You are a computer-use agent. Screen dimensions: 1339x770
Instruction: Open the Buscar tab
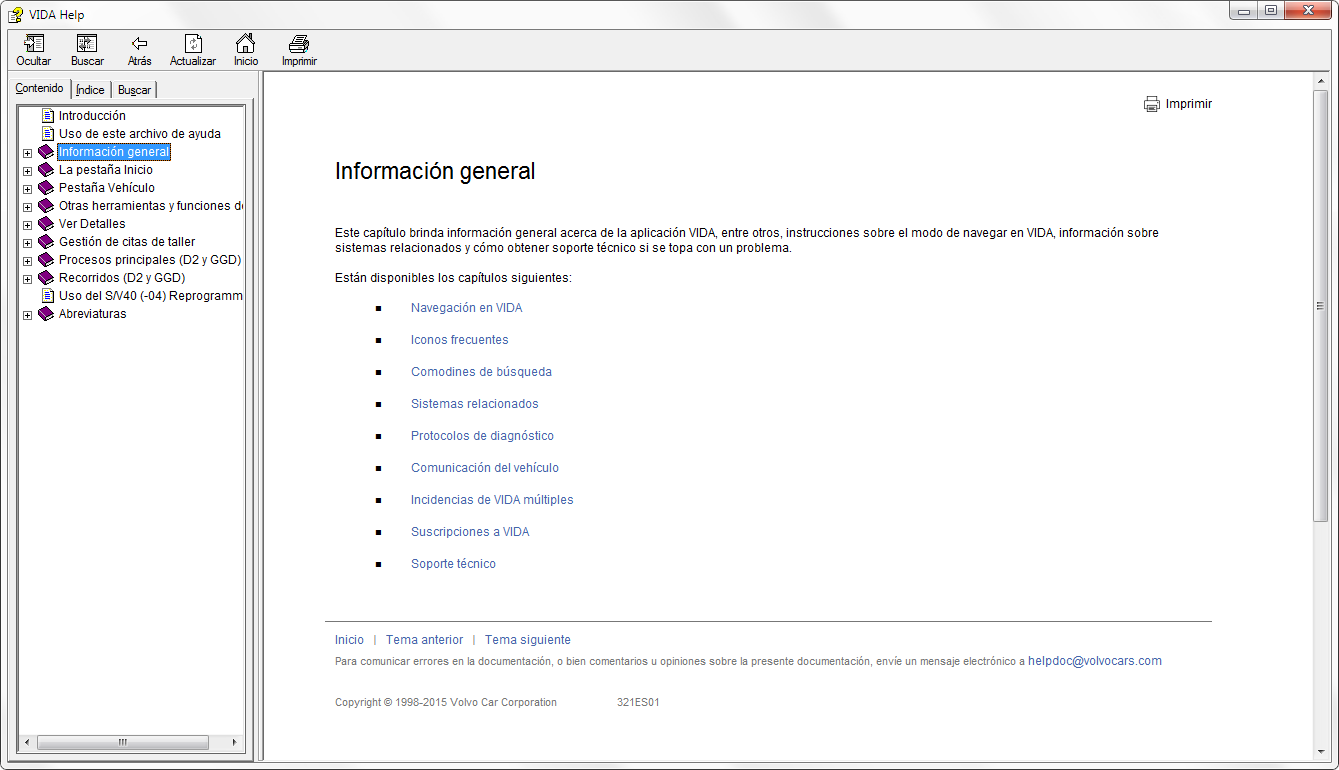coord(134,90)
